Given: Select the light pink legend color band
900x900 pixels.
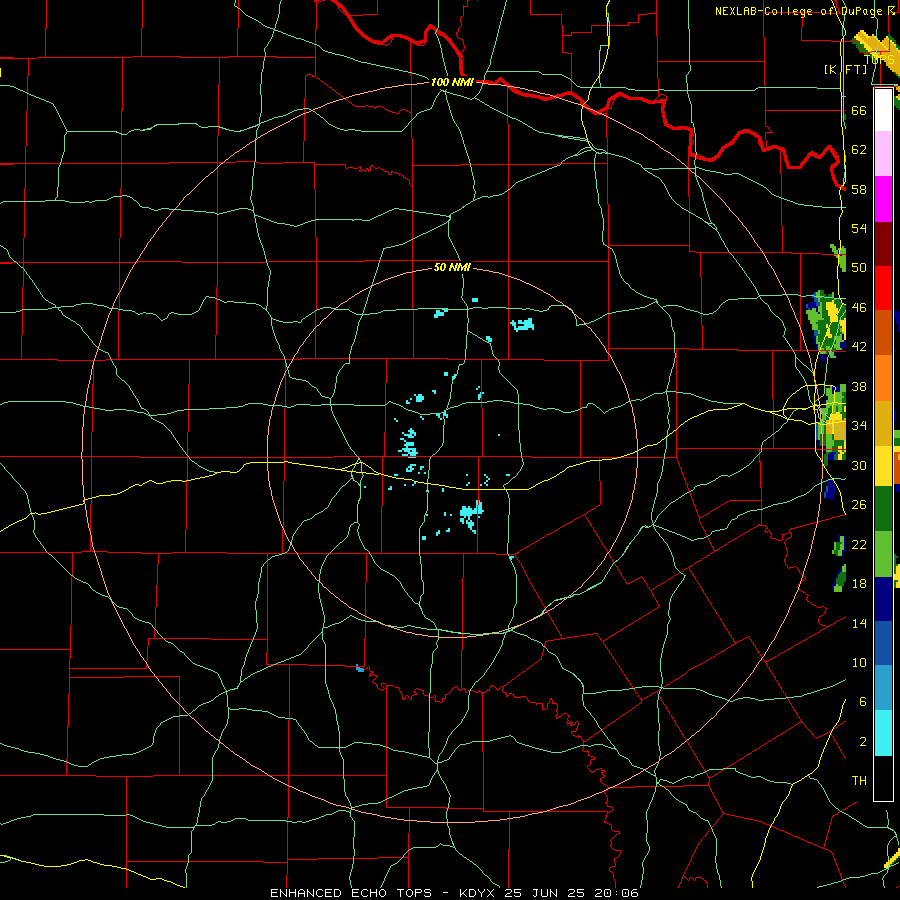Looking at the screenshot, I should (x=883, y=154).
